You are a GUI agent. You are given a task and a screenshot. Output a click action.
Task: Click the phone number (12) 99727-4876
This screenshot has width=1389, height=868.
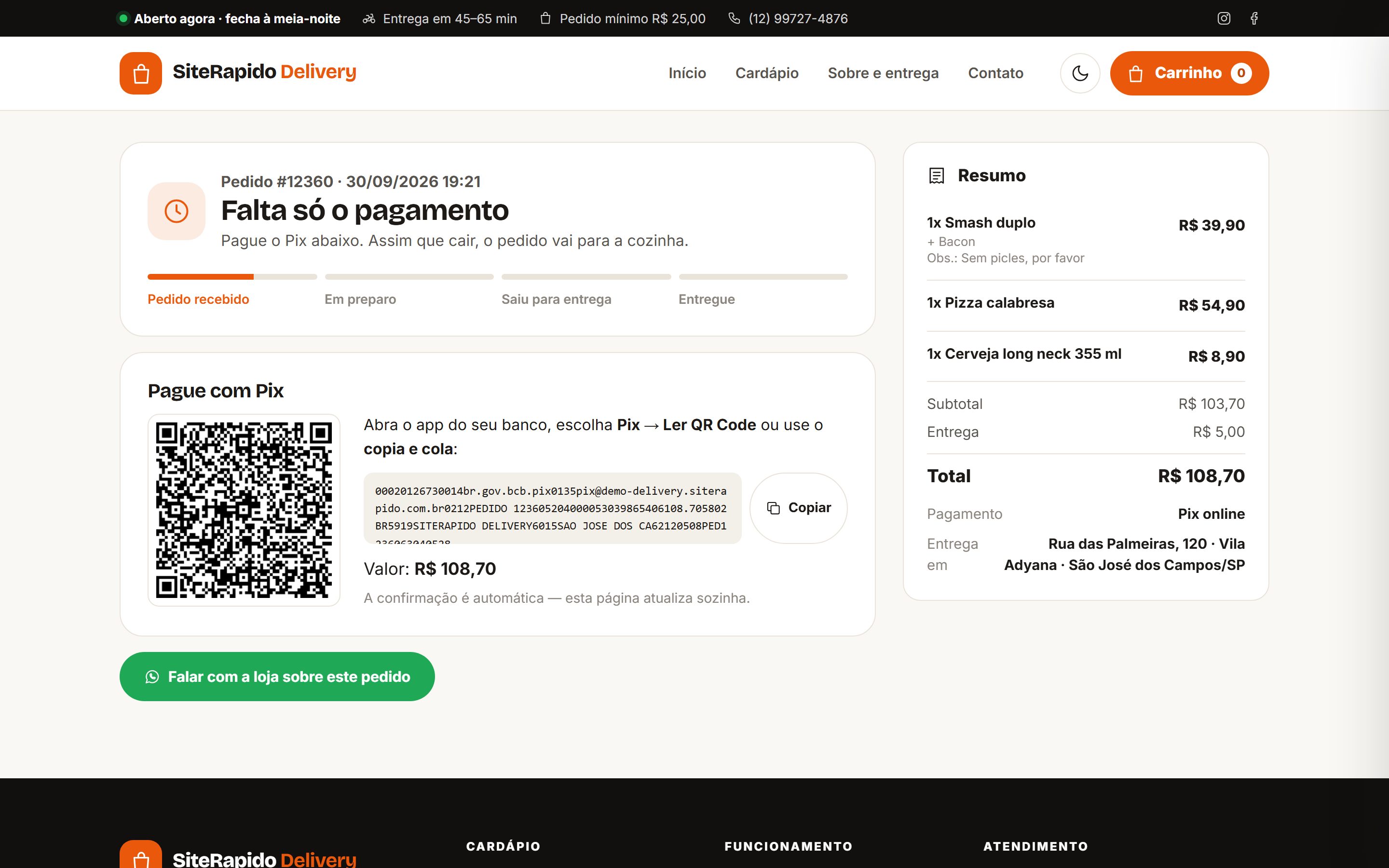(798, 18)
